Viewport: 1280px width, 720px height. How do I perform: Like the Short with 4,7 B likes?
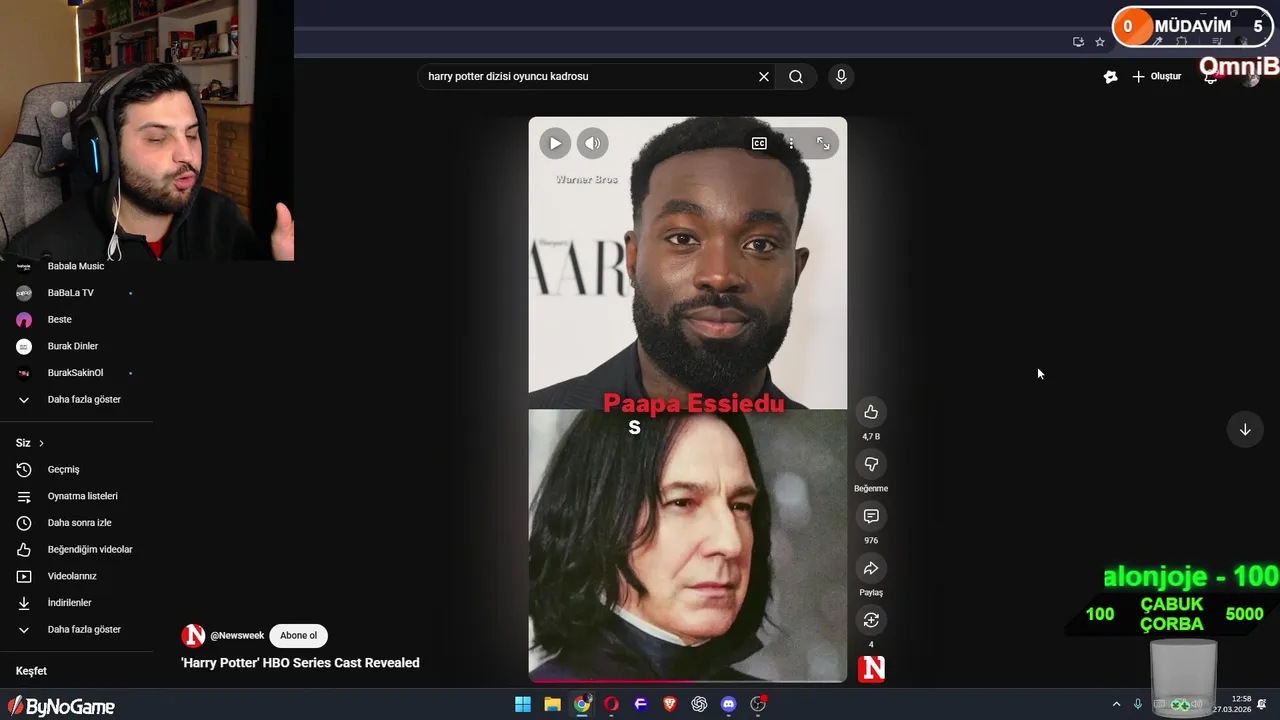click(871, 412)
